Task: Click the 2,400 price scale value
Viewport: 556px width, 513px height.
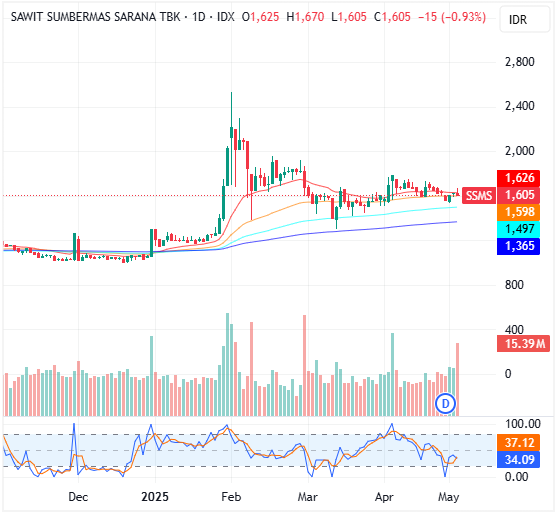Action: 519,106
